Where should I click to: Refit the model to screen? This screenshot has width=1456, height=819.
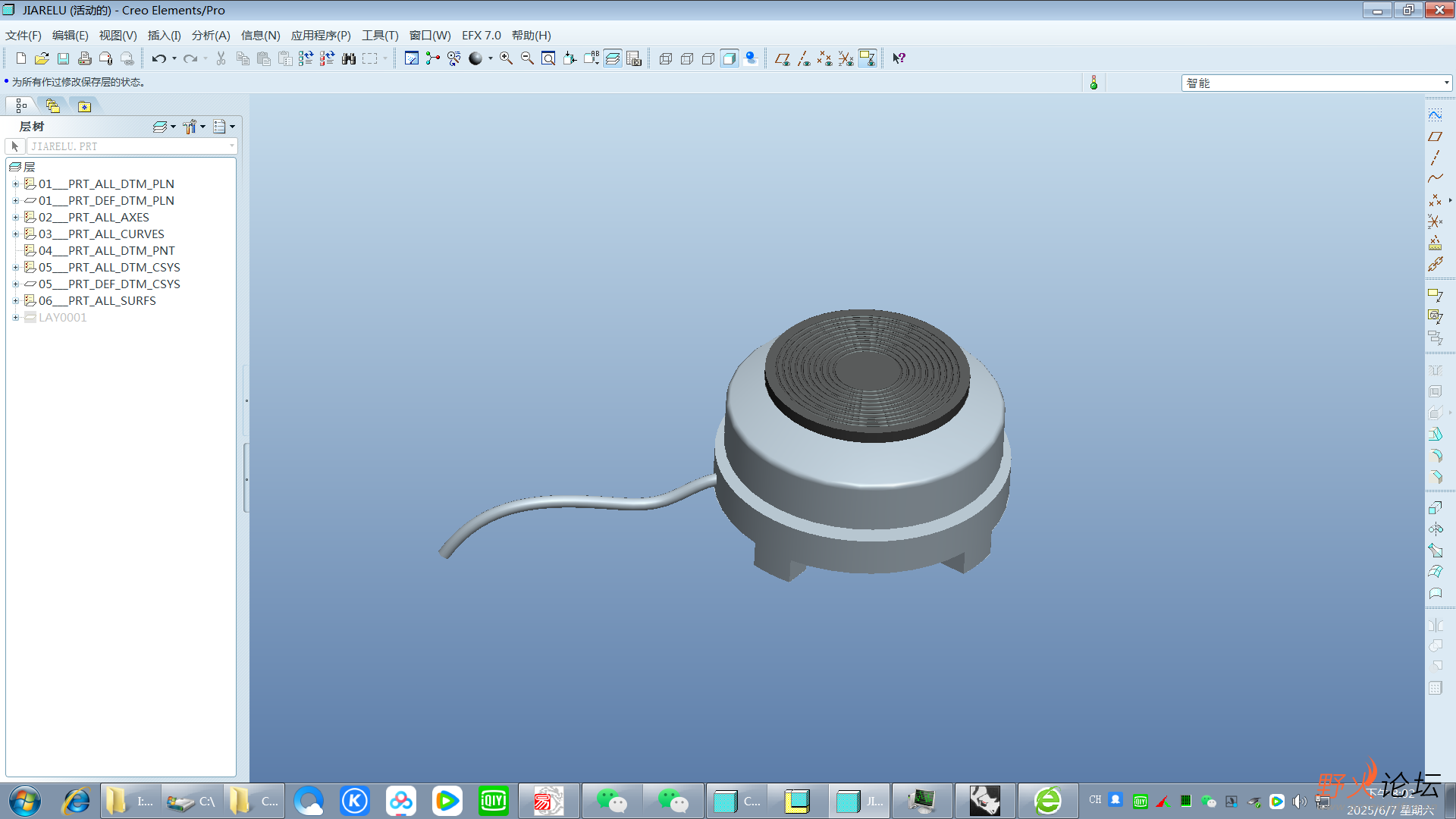pyautogui.click(x=548, y=58)
